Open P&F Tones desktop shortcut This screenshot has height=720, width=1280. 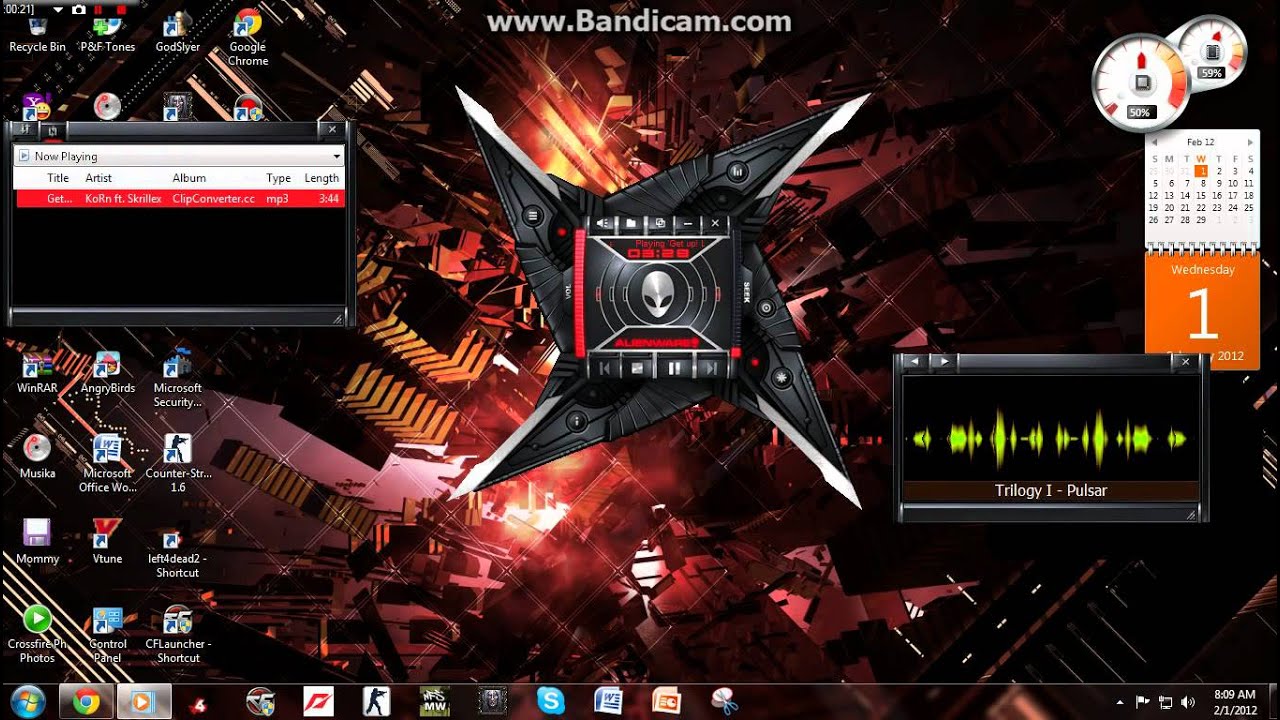click(x=107, y=32)
